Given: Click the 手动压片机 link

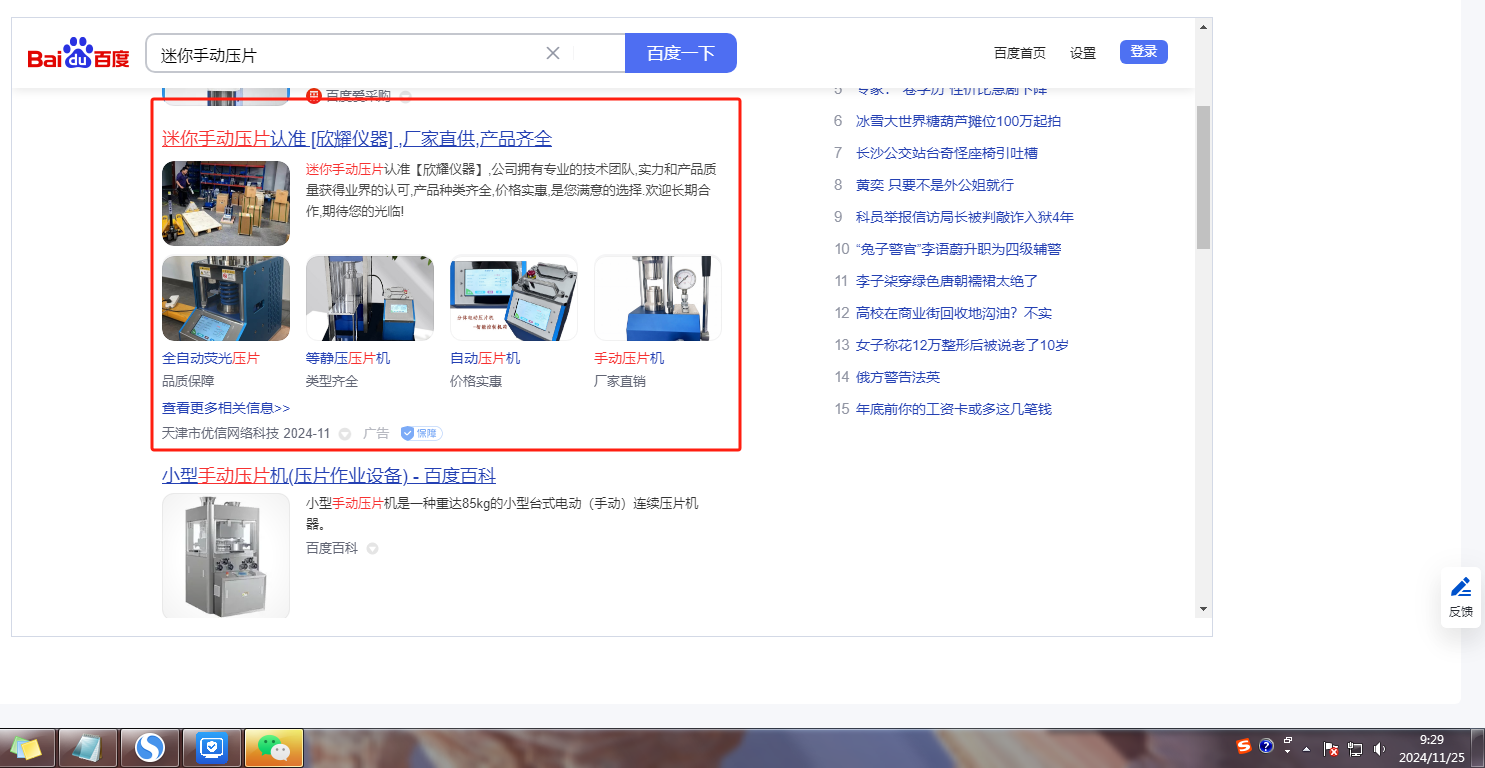Looking at the screenshot, I should (629, 358).
